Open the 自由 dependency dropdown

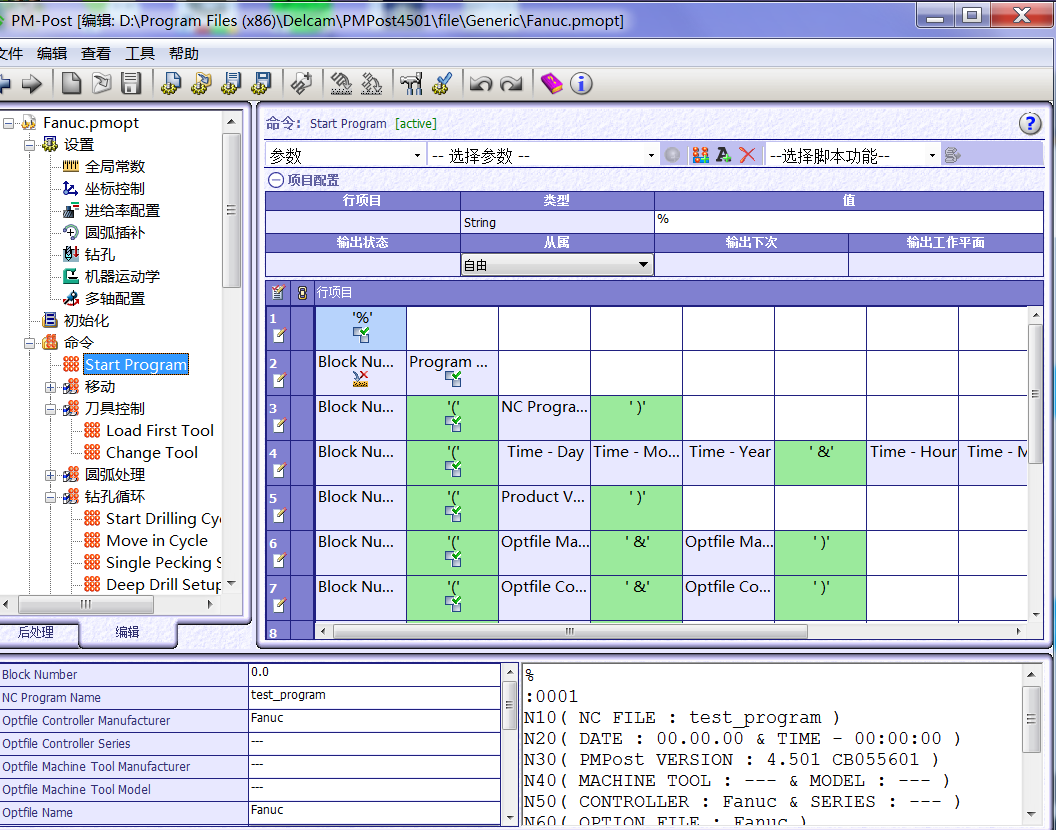(557, 265)
